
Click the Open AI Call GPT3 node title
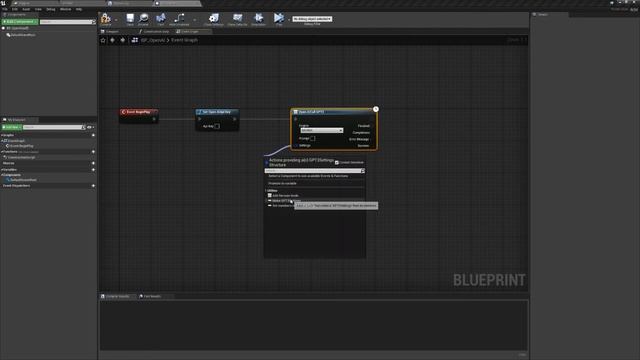click(x=311, y=112)
